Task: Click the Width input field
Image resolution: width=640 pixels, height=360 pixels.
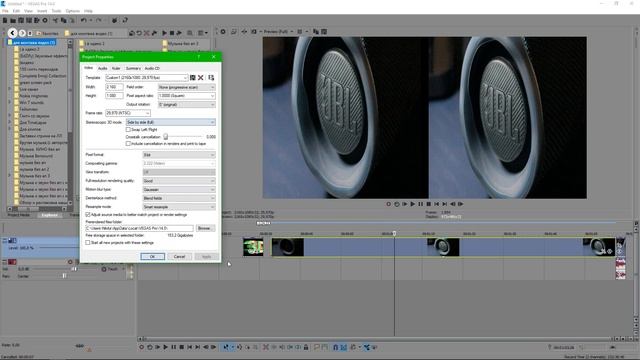Action: [114, 87]
